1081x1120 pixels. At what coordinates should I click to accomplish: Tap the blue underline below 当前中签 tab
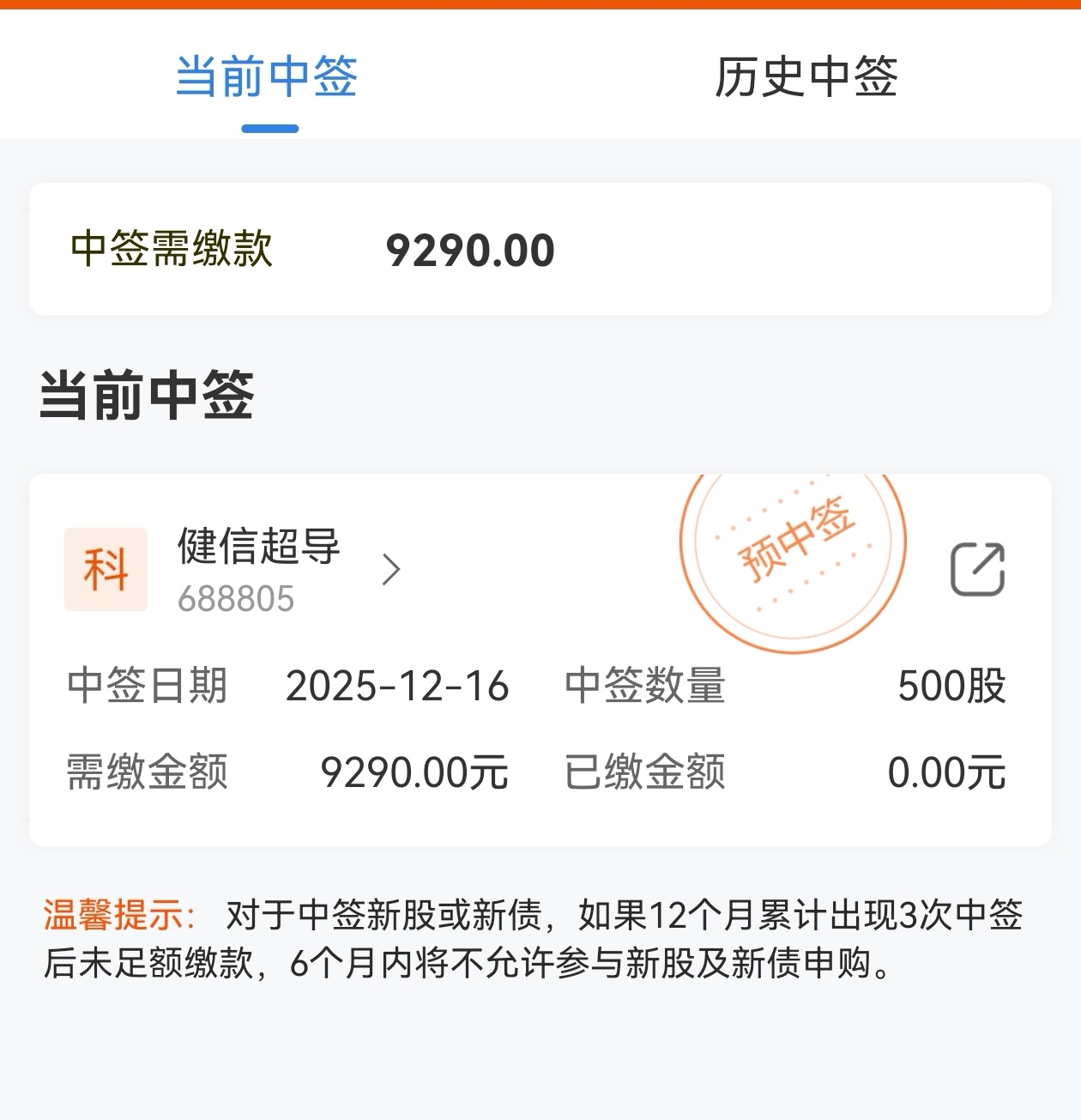(x=269, y=129)
